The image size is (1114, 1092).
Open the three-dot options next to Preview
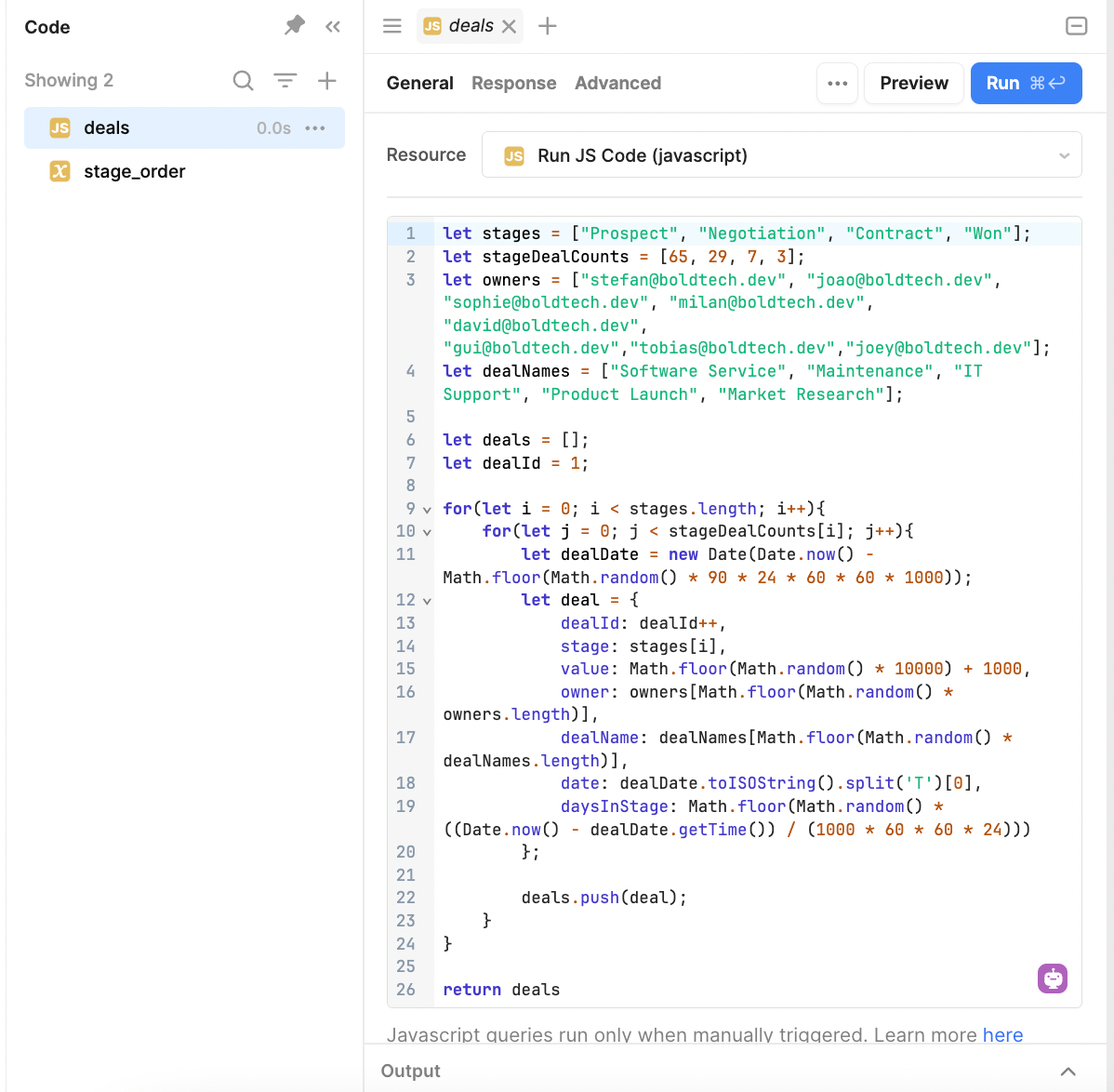click(838, 83)
